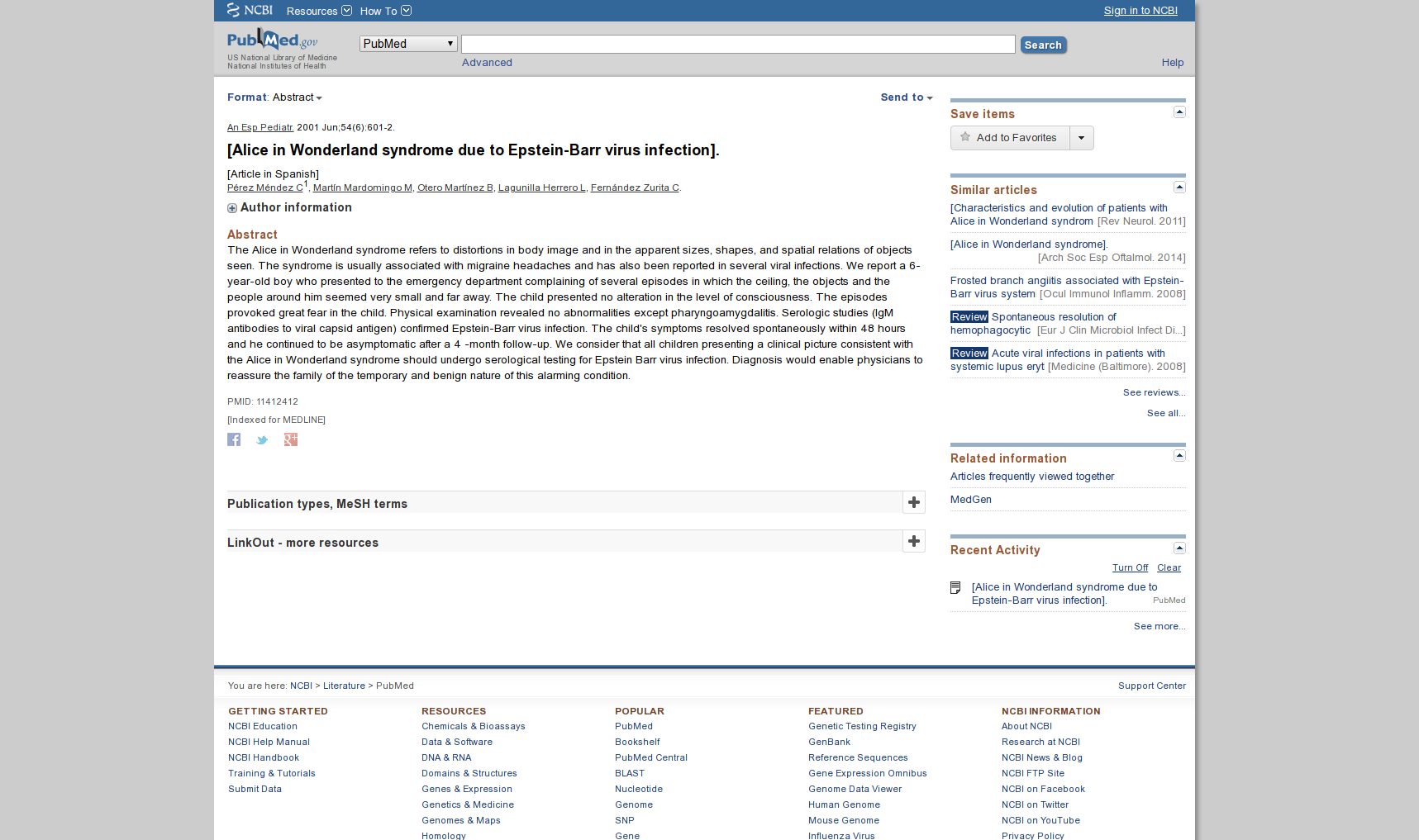
Task: Click the Author information plus icon
Action: [232, 208]
